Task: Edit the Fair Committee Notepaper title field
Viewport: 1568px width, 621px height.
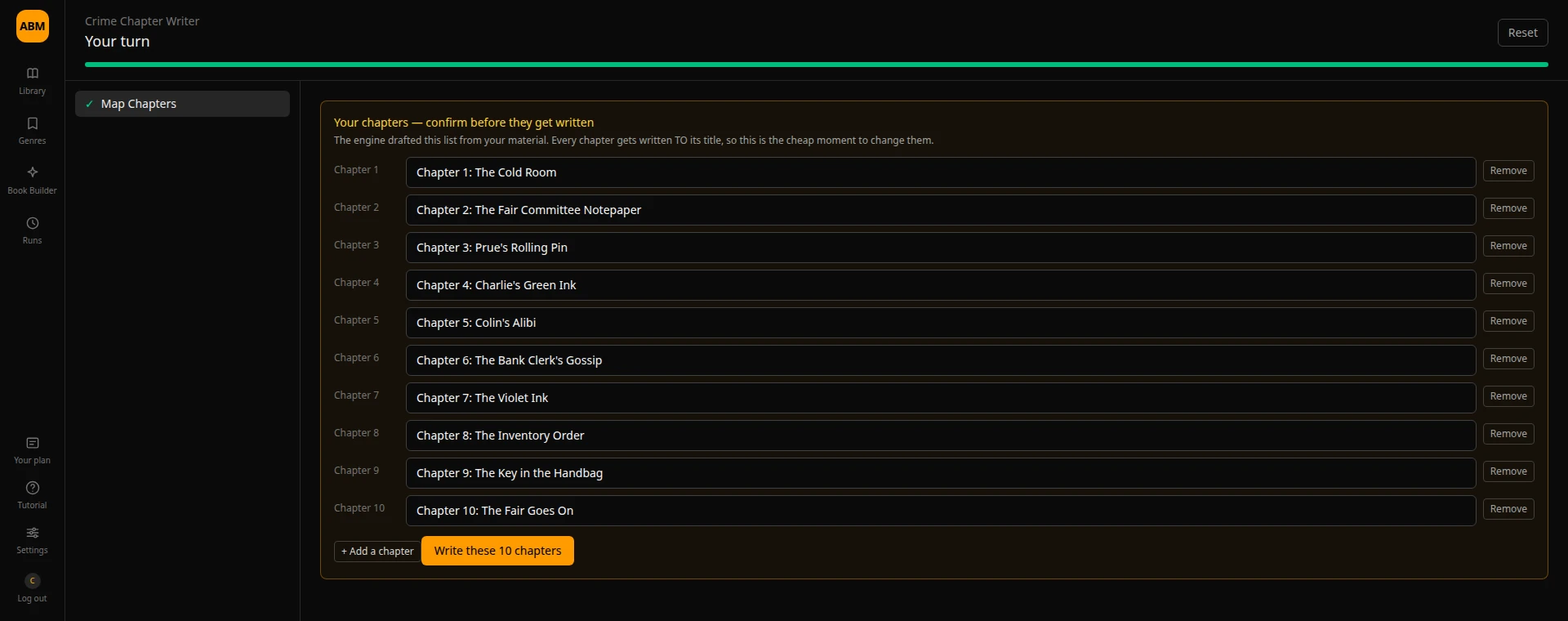Action: [941, 210]
